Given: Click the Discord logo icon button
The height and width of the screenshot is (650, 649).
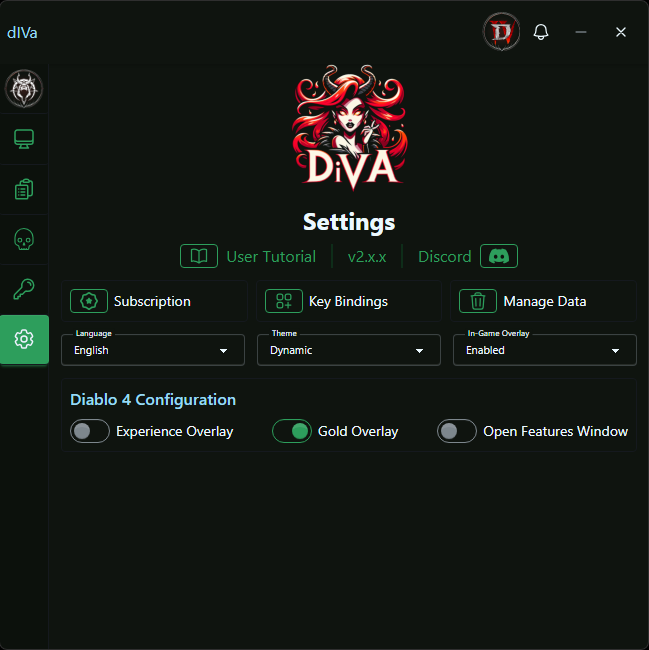Looking at the screenshot, I should (499, 256).
